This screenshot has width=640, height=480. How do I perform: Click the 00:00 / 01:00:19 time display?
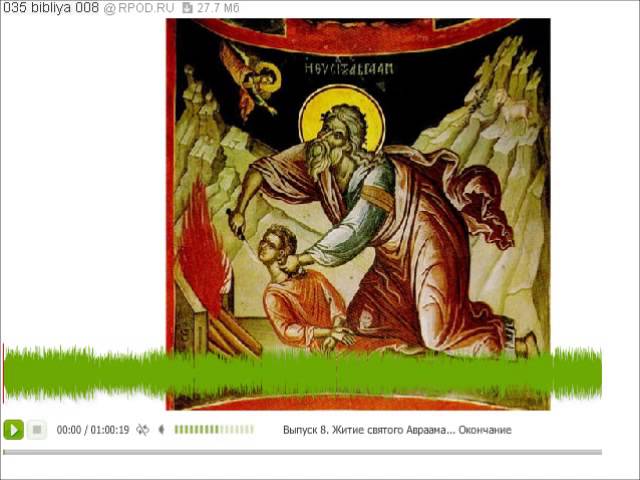coord(93,430)
